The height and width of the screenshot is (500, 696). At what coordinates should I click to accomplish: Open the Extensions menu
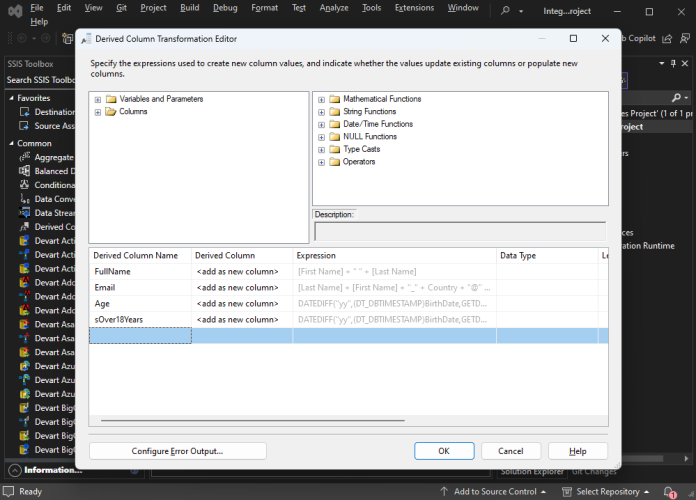(414, 8)
